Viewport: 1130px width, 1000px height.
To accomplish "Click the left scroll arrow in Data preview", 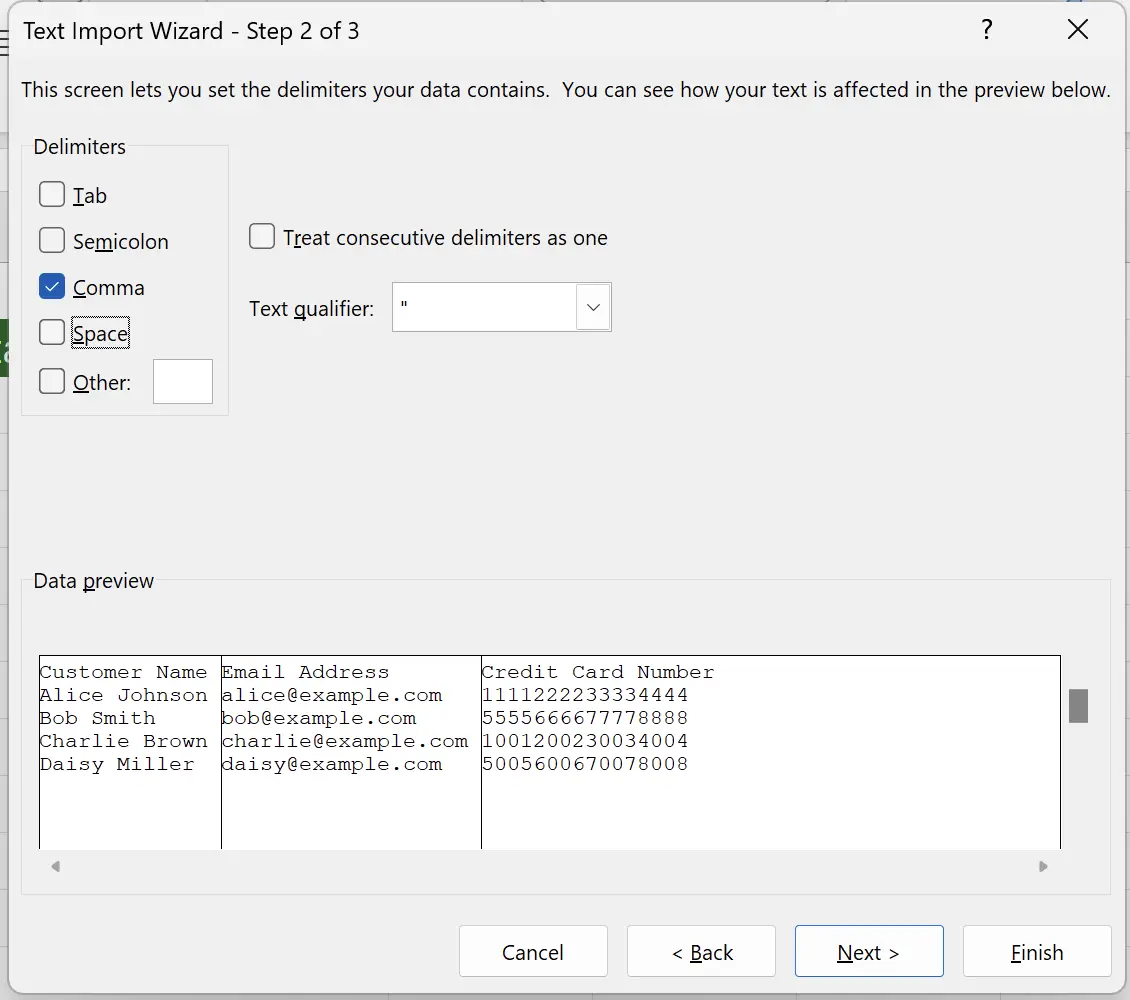I will (55, 867).
